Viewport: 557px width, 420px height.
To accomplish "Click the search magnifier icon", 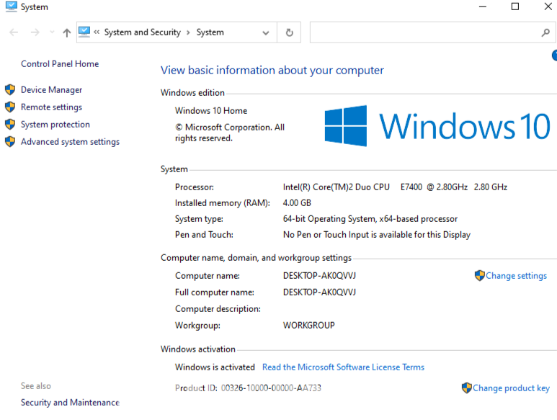I will [x=545, y=33].
